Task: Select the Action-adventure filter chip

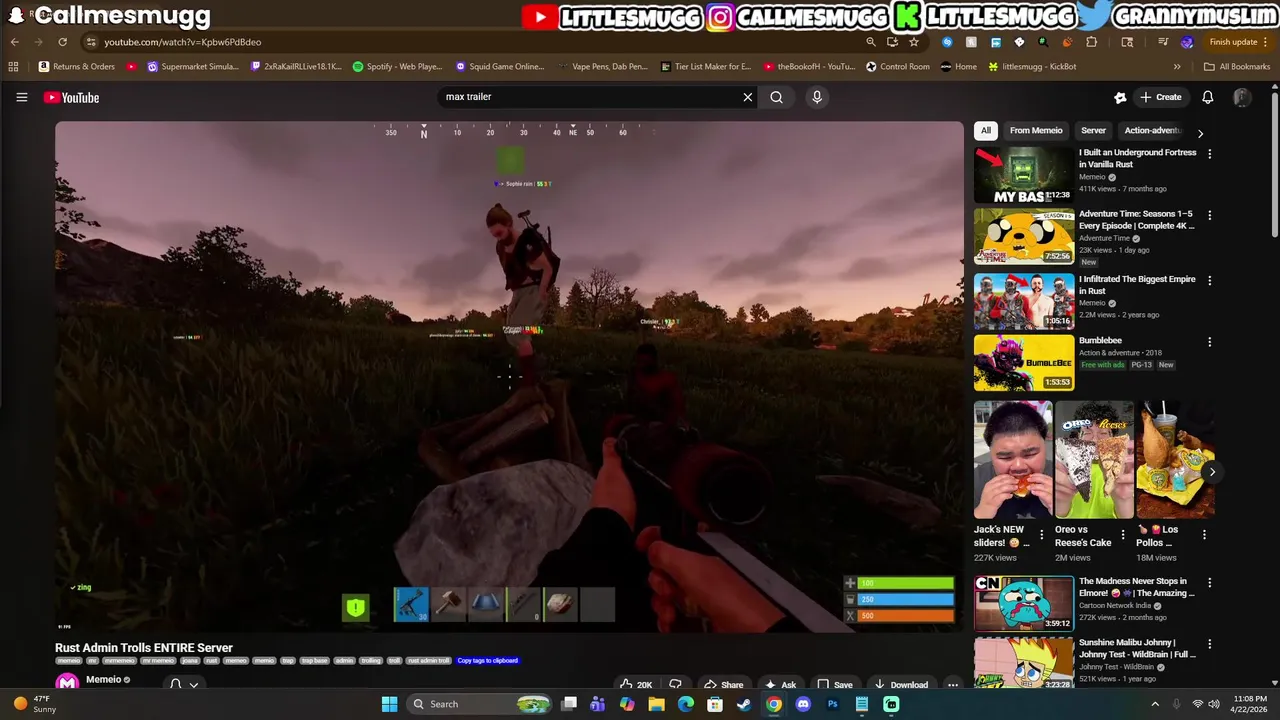Action: click(1152, 130)
